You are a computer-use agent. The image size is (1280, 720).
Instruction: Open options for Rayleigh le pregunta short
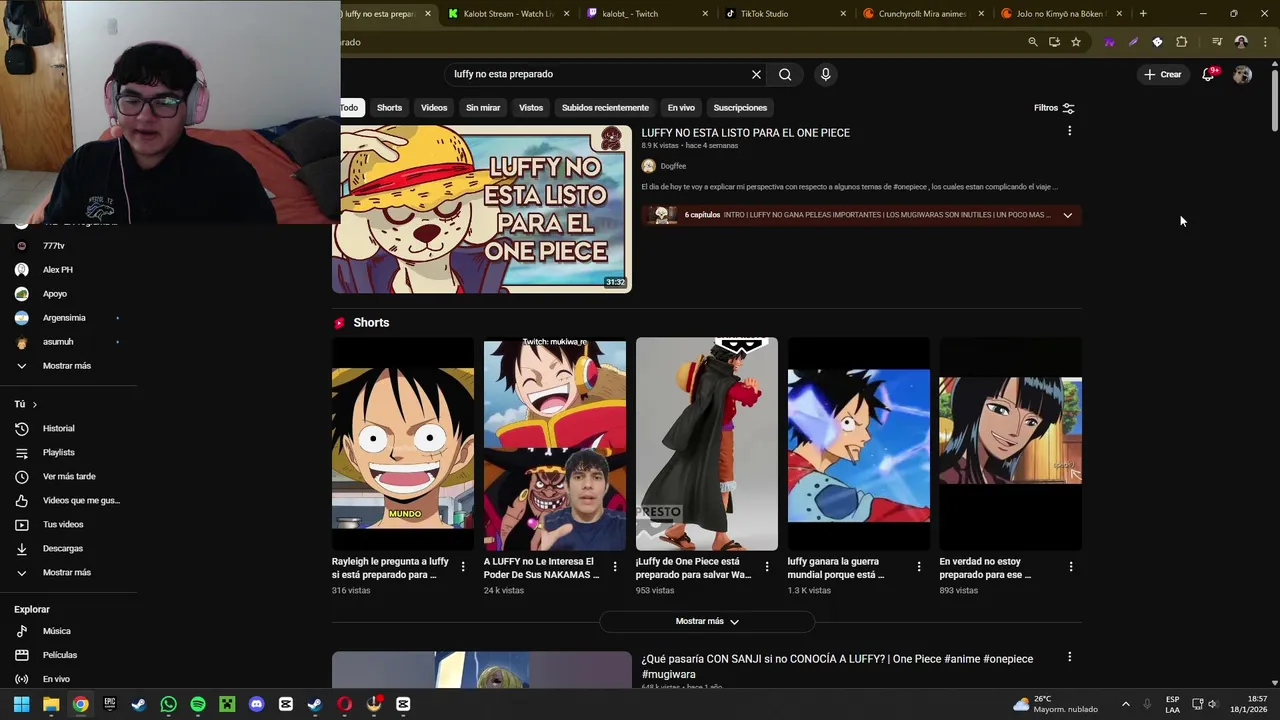click(x=463, y=567)
